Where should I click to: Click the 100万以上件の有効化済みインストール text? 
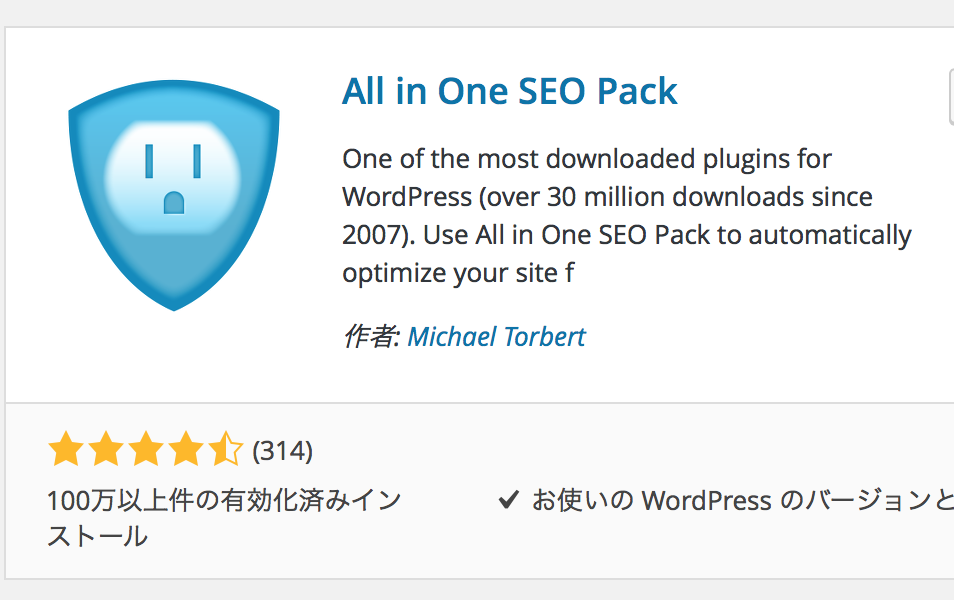[224, 500]
